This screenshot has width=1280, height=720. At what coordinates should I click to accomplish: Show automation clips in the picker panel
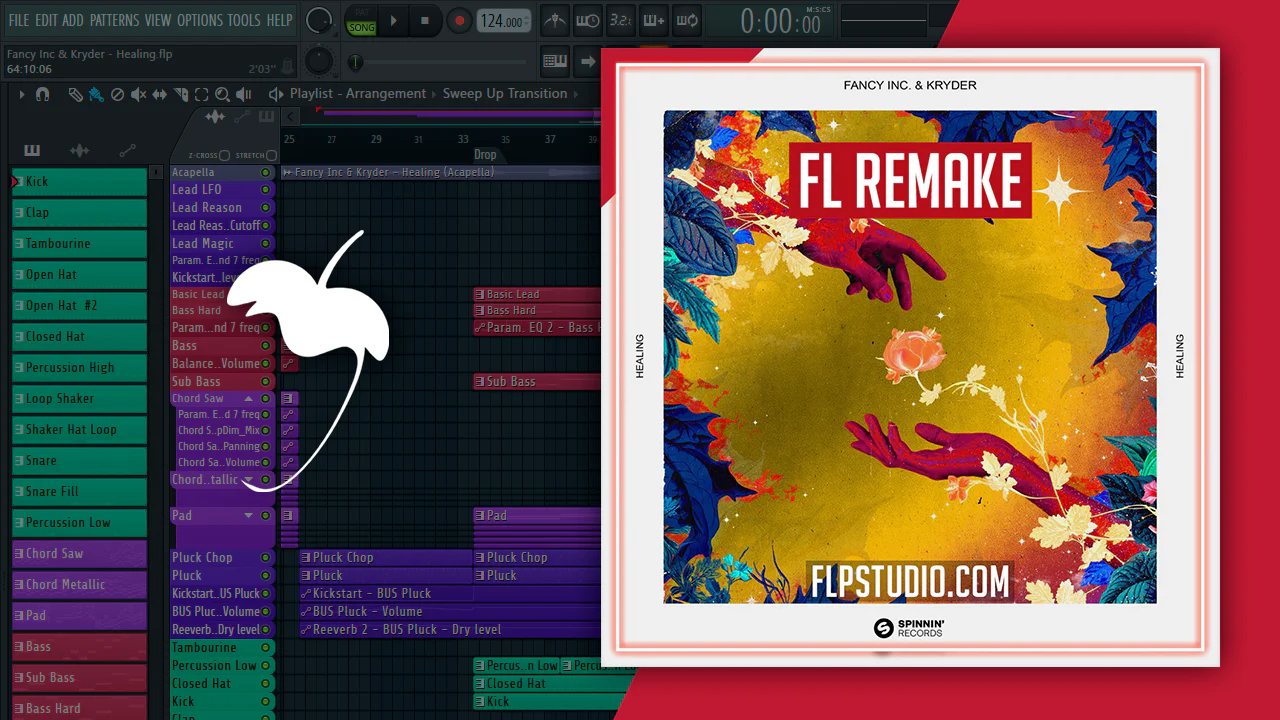point(127,150)
